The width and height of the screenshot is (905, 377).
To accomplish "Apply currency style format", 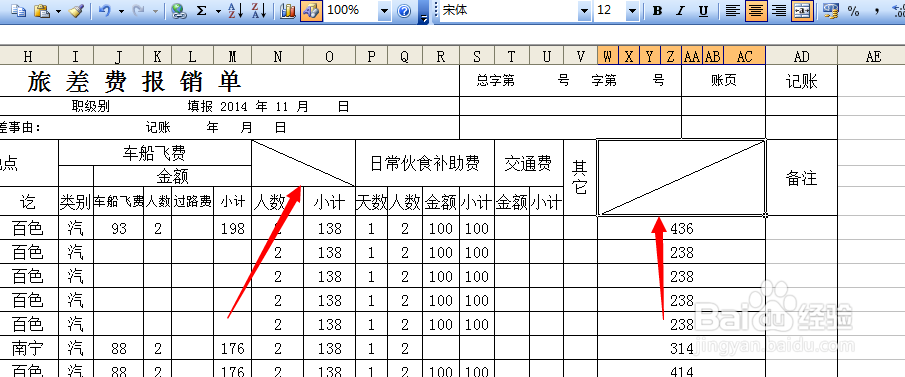I will (x=831, y=10).
